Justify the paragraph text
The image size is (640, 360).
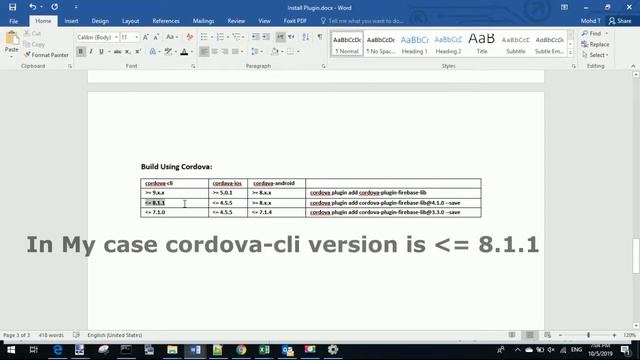(x=235, y=51)
